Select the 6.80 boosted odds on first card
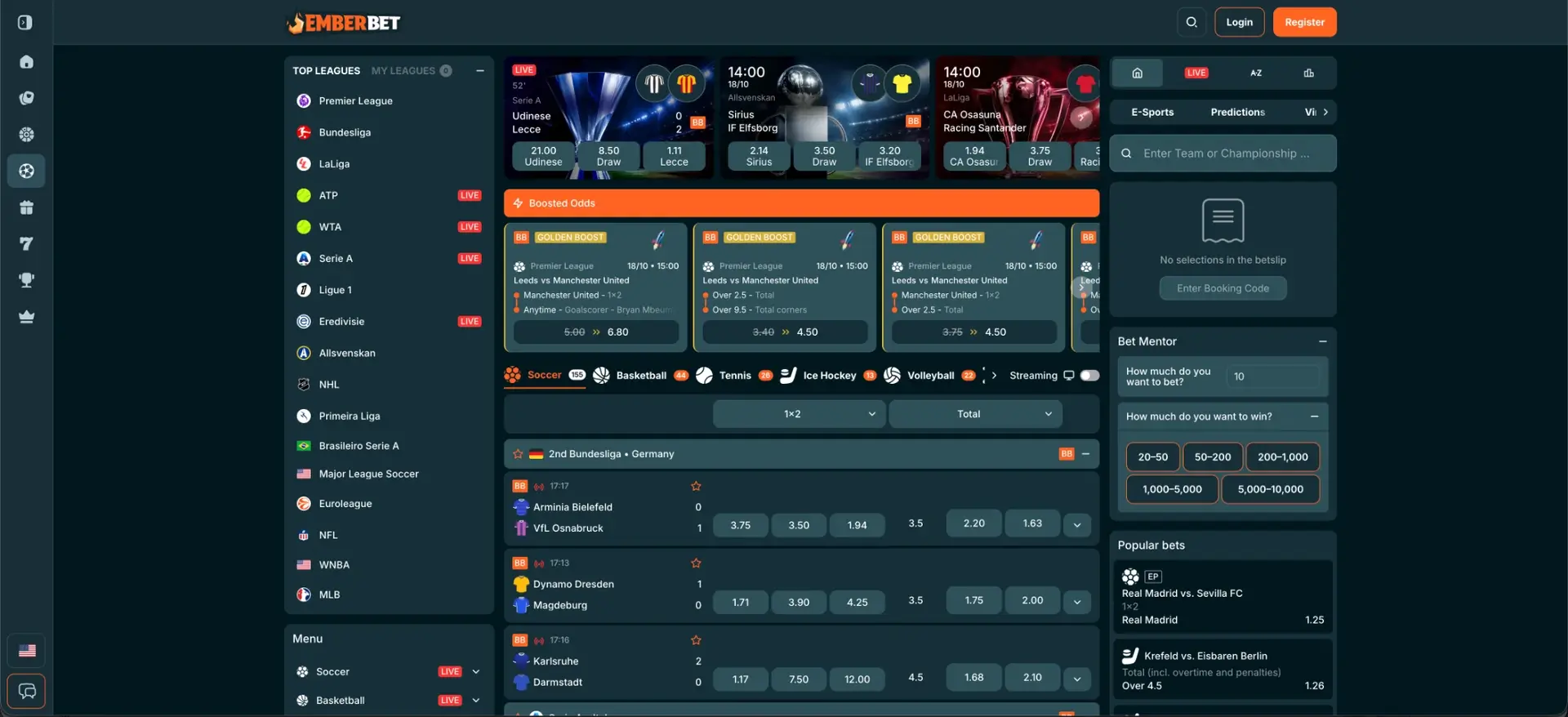 pyautogui.click(x=596, y=332)
